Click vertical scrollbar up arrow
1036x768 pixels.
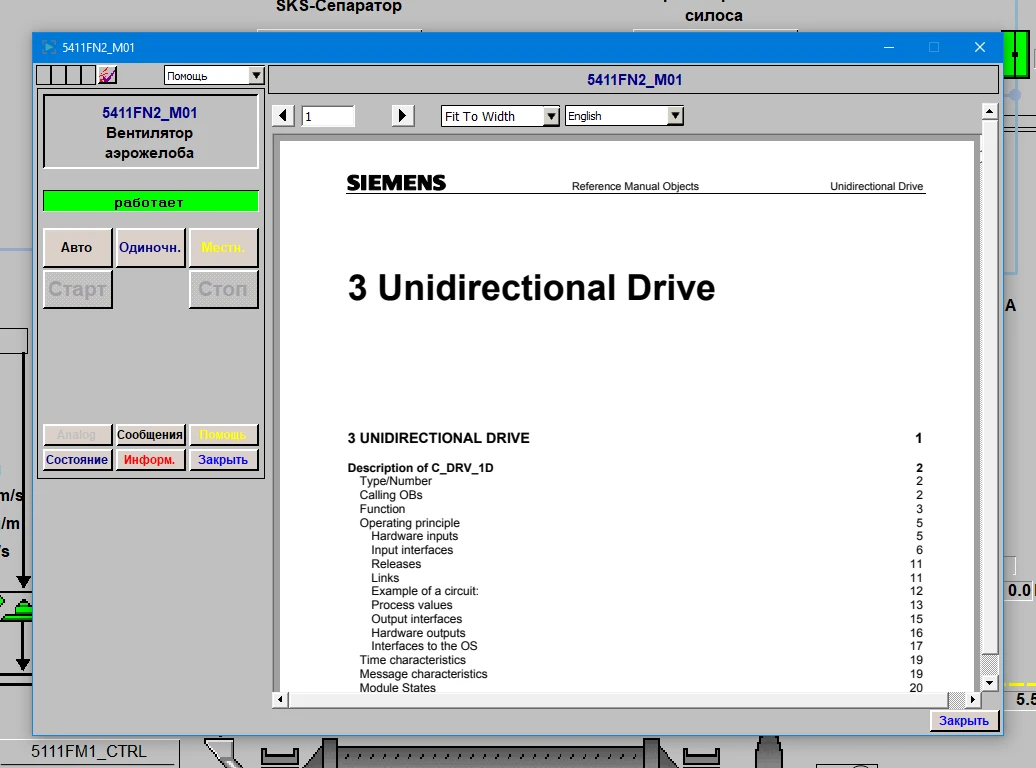pos(989,111)
